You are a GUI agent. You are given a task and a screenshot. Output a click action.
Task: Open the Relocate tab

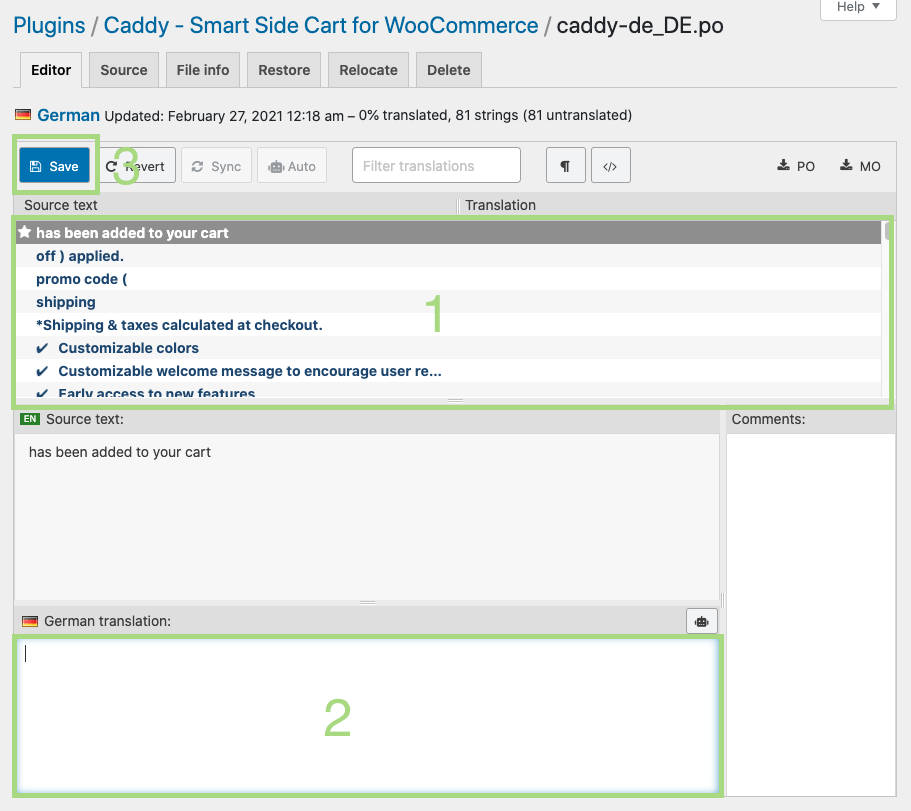[x=368, y=70]
